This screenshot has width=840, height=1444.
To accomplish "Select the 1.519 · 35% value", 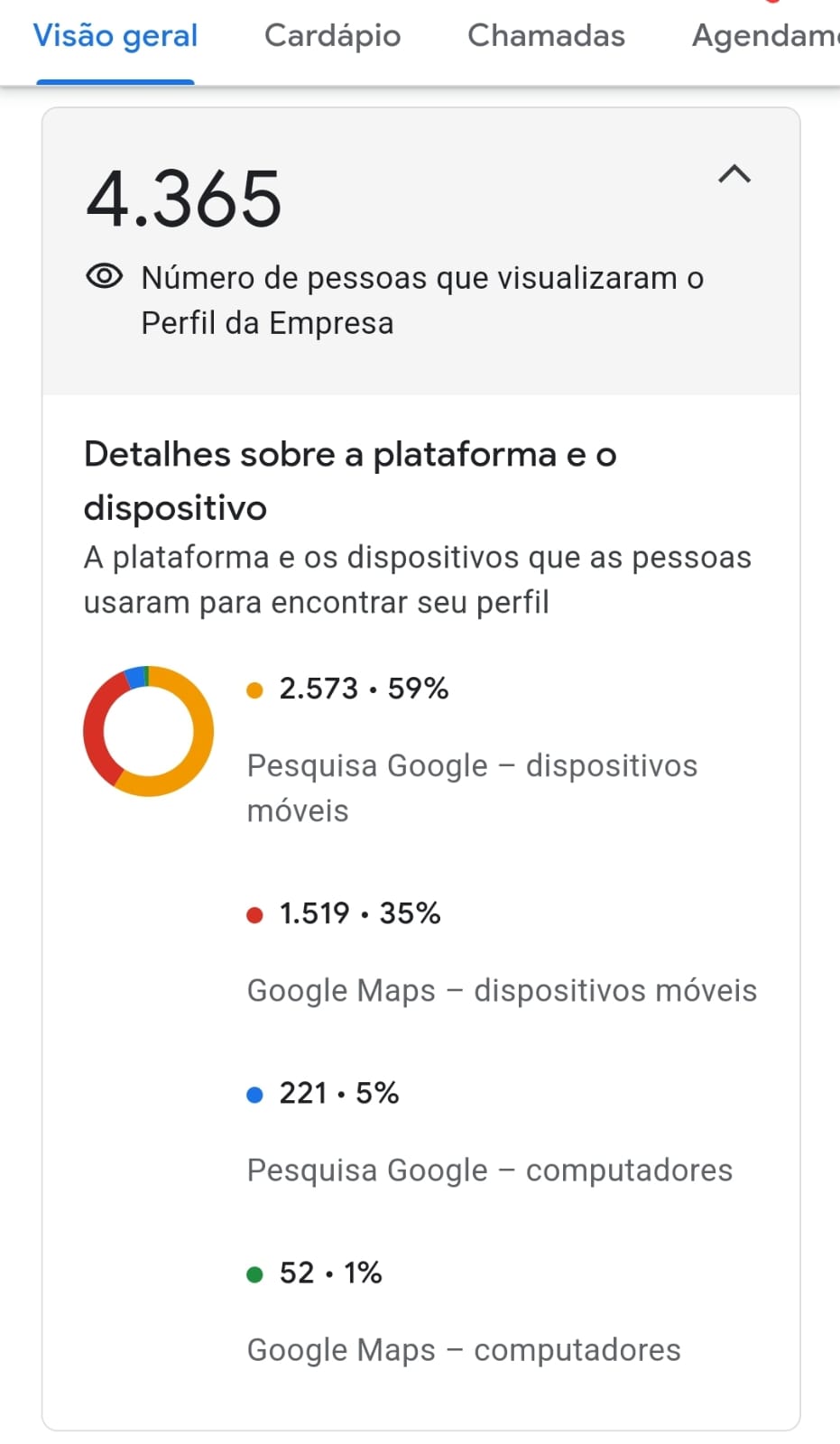I will [x=360, y=913].
